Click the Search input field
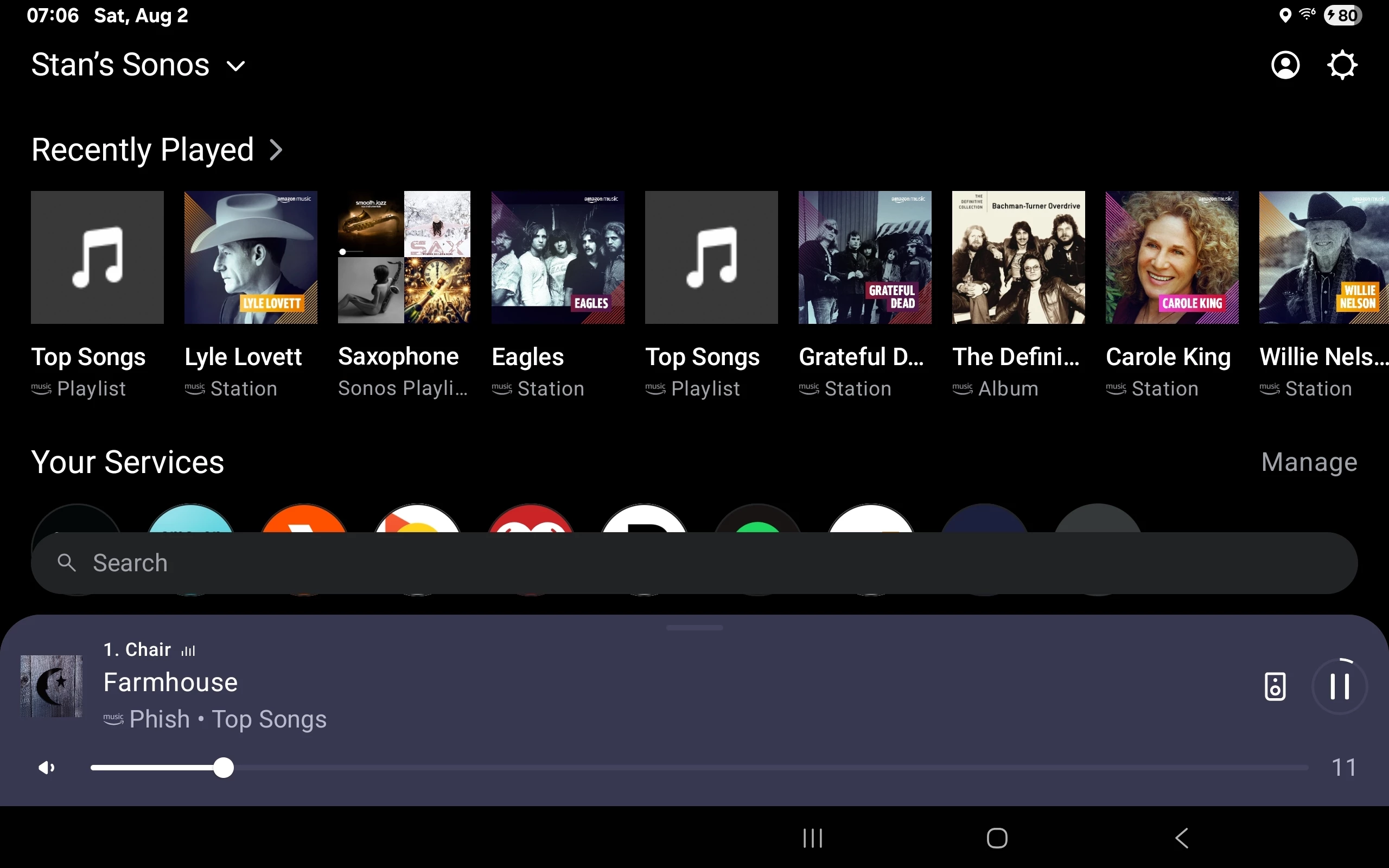The width and height of the screenshot is (1389, 868). (694, 563)
